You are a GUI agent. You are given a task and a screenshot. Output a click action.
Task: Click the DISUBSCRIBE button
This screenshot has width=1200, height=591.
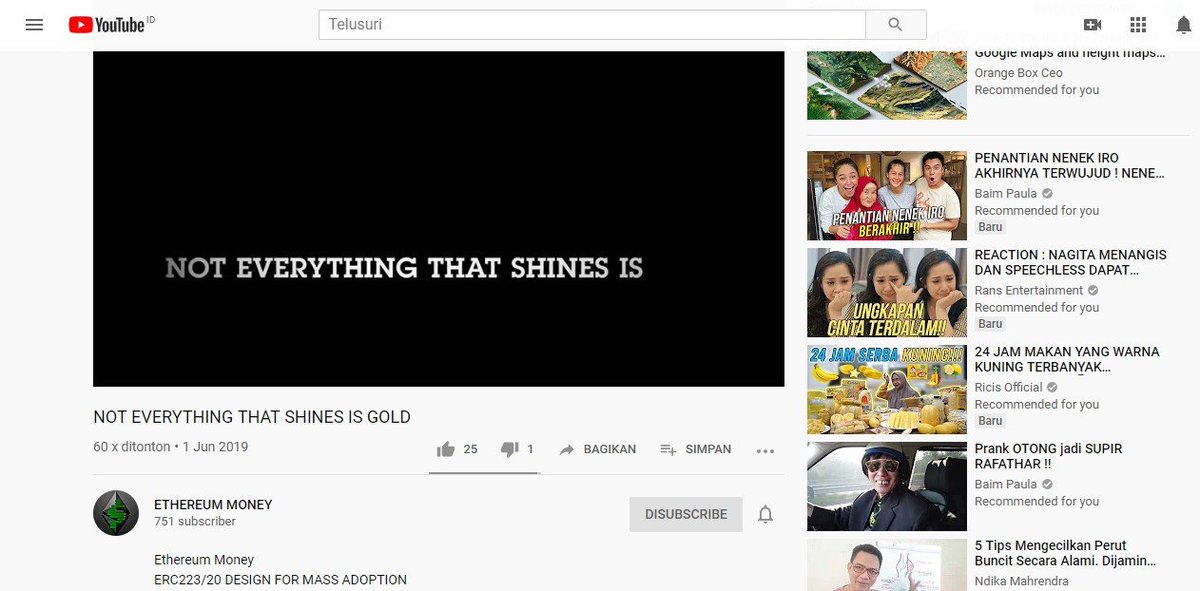click(x=686, y=514)
